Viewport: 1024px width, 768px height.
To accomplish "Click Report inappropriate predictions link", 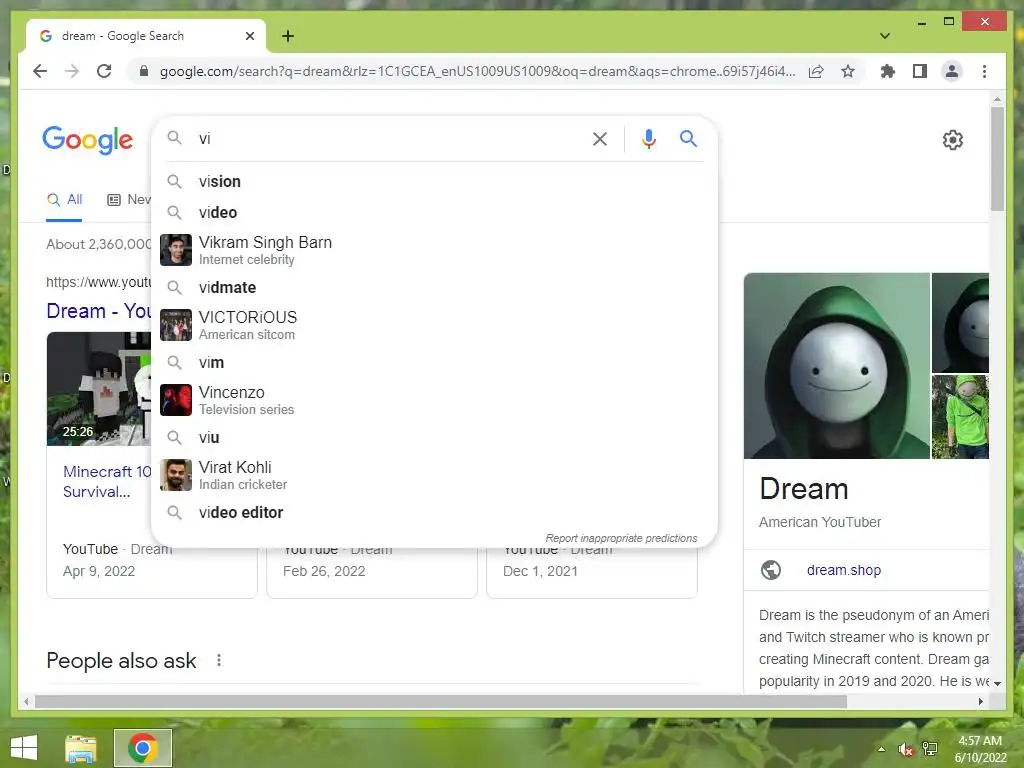I will (x=621, y=538).
